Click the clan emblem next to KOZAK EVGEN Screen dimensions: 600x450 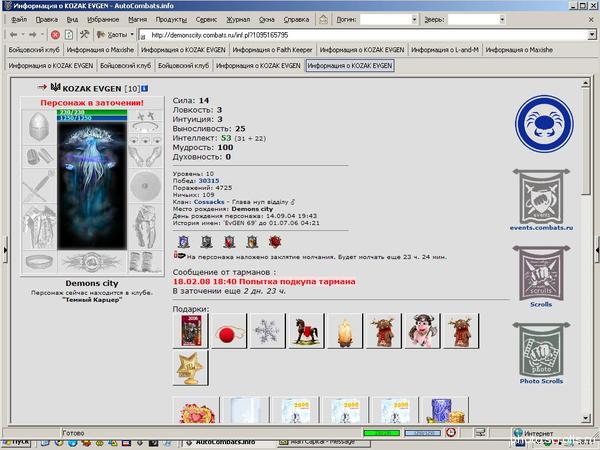(x=55, y=87)
